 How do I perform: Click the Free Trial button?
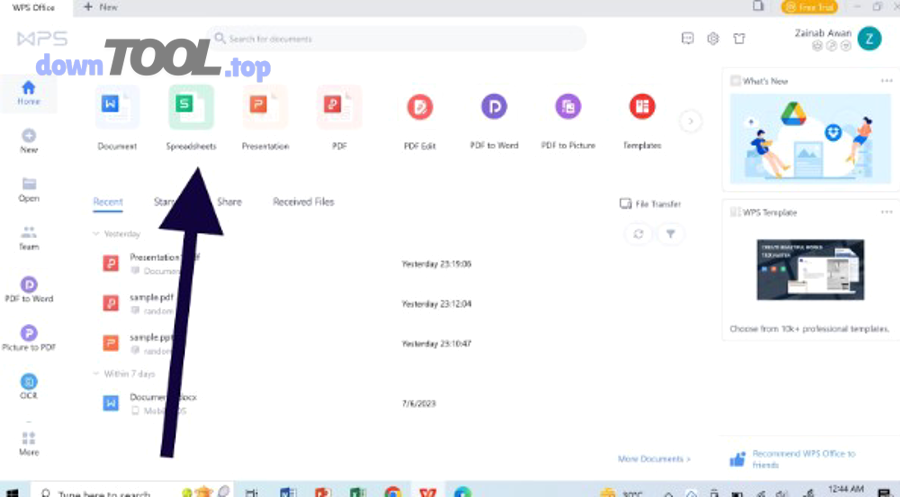coord(809,7)
